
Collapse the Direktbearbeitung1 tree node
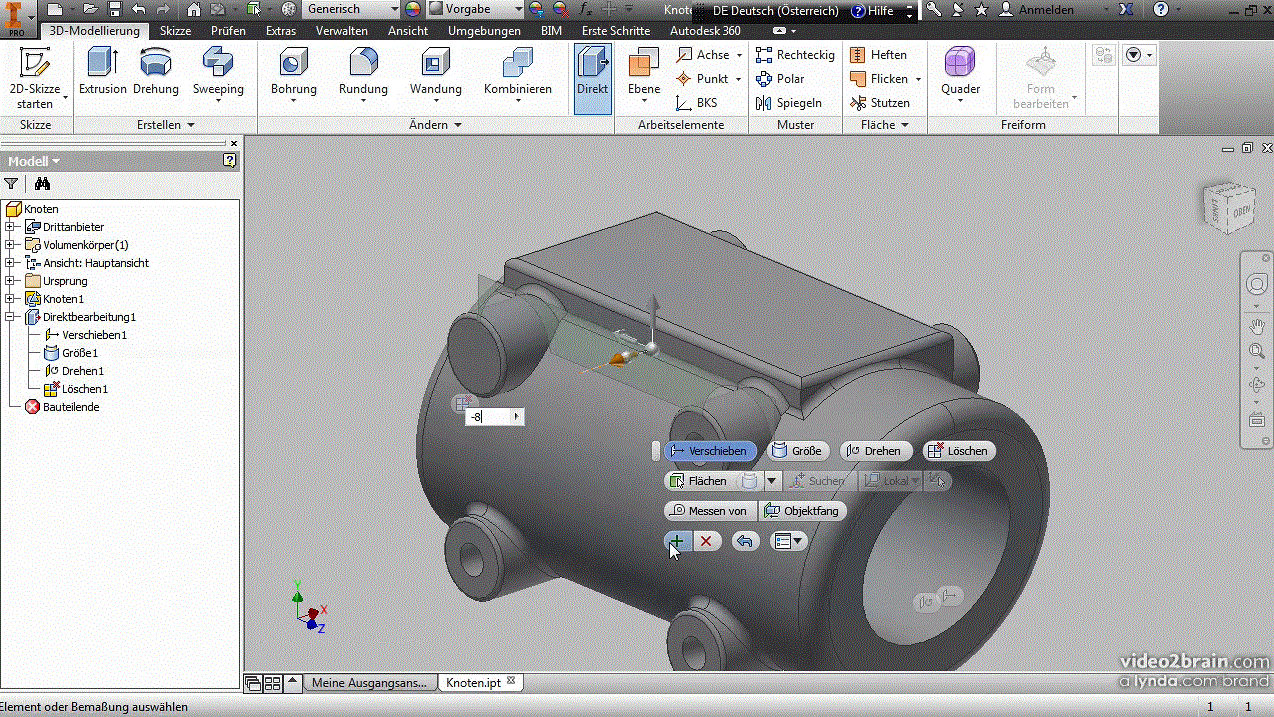[x=10, y=317]
